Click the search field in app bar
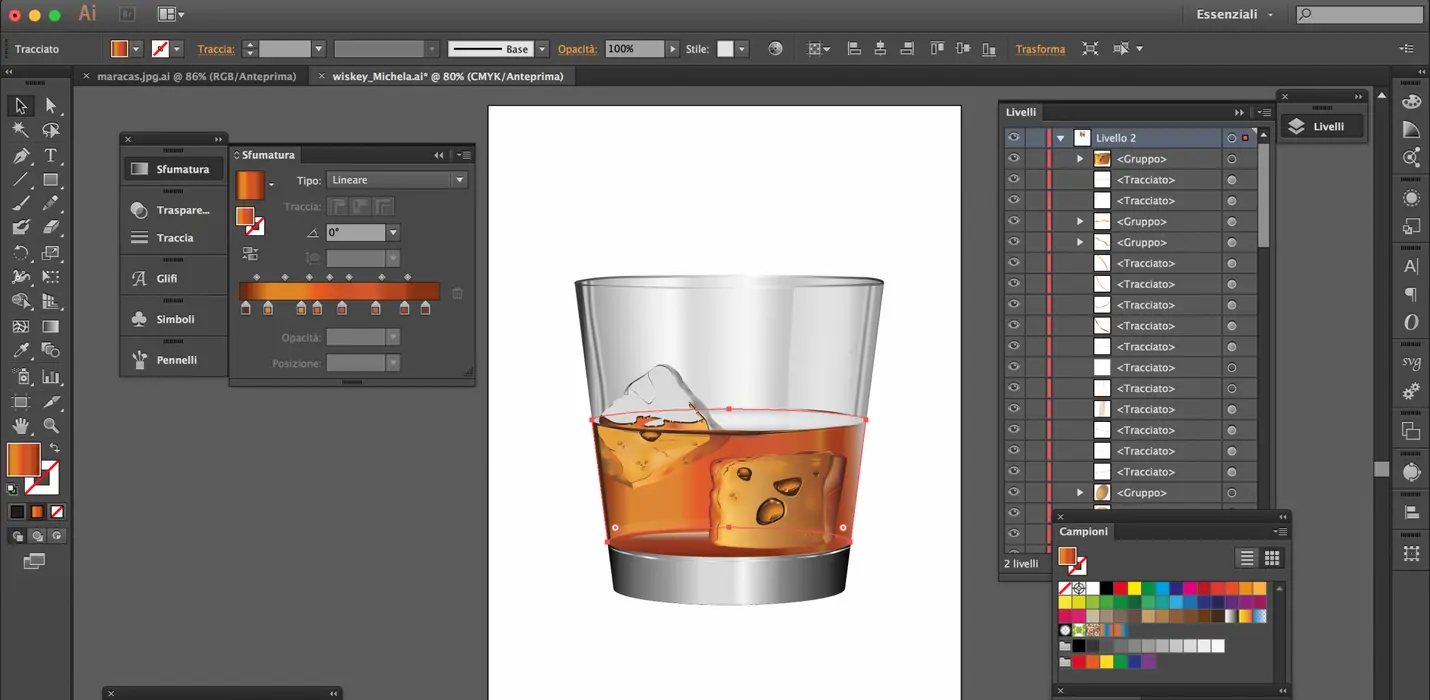 [x=1359, y=14]
